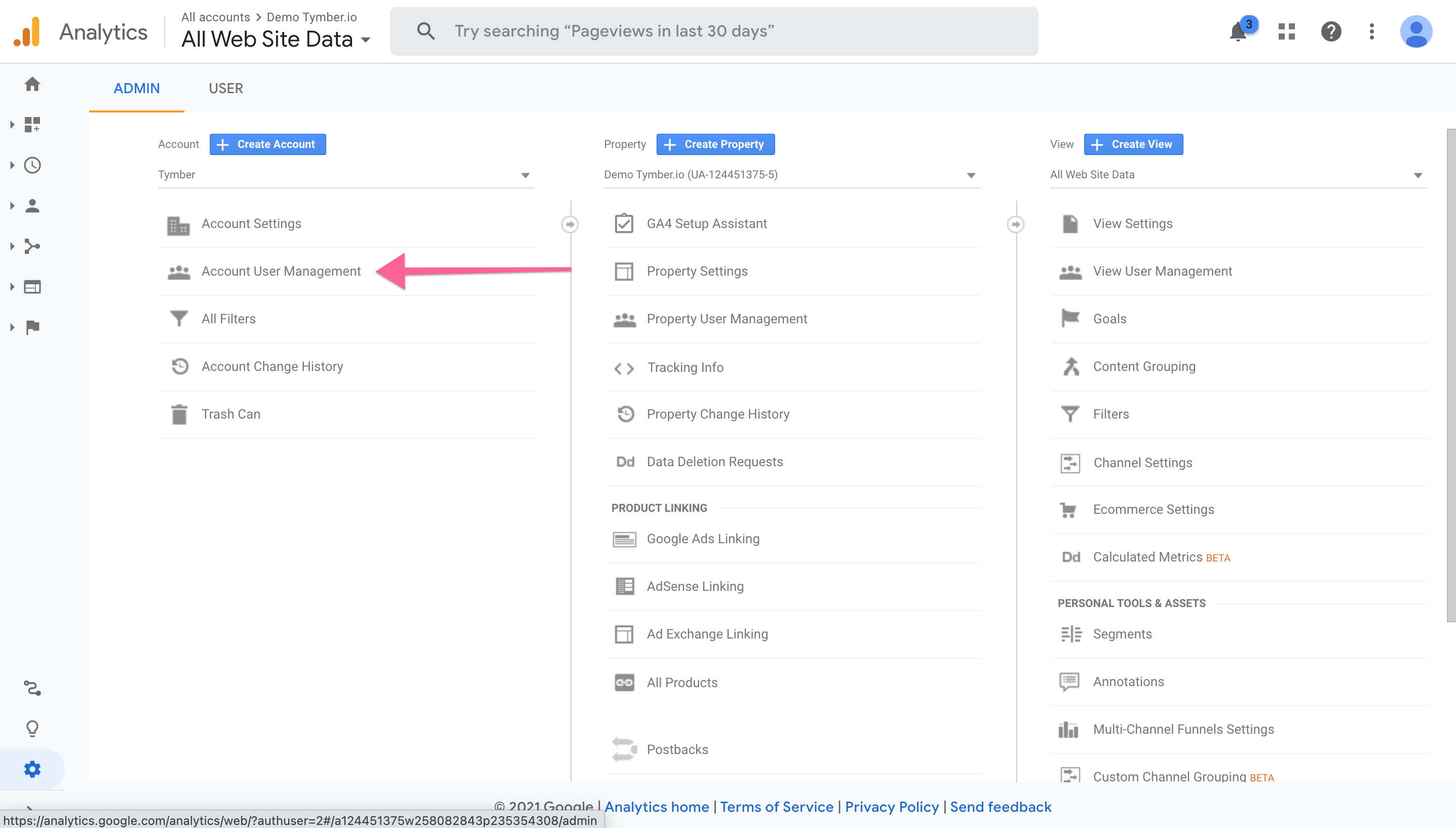Screen dimensions: 1456x828
Task: Open the Acquisition icon in sidebar
Action: (x=32, y=247)
